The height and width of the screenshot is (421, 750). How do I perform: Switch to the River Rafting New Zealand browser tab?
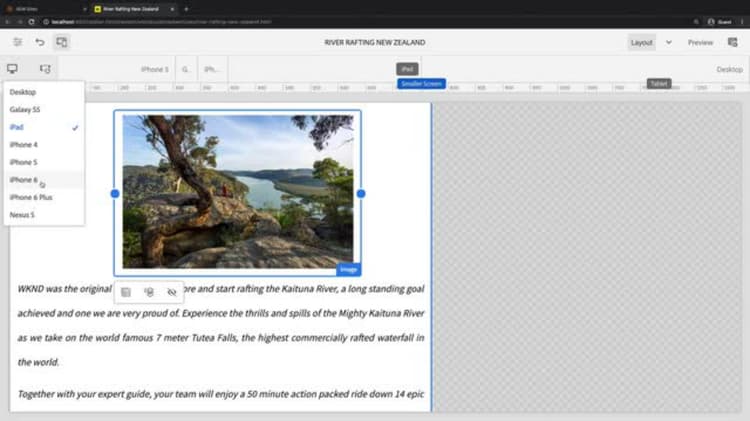(131, 8)
